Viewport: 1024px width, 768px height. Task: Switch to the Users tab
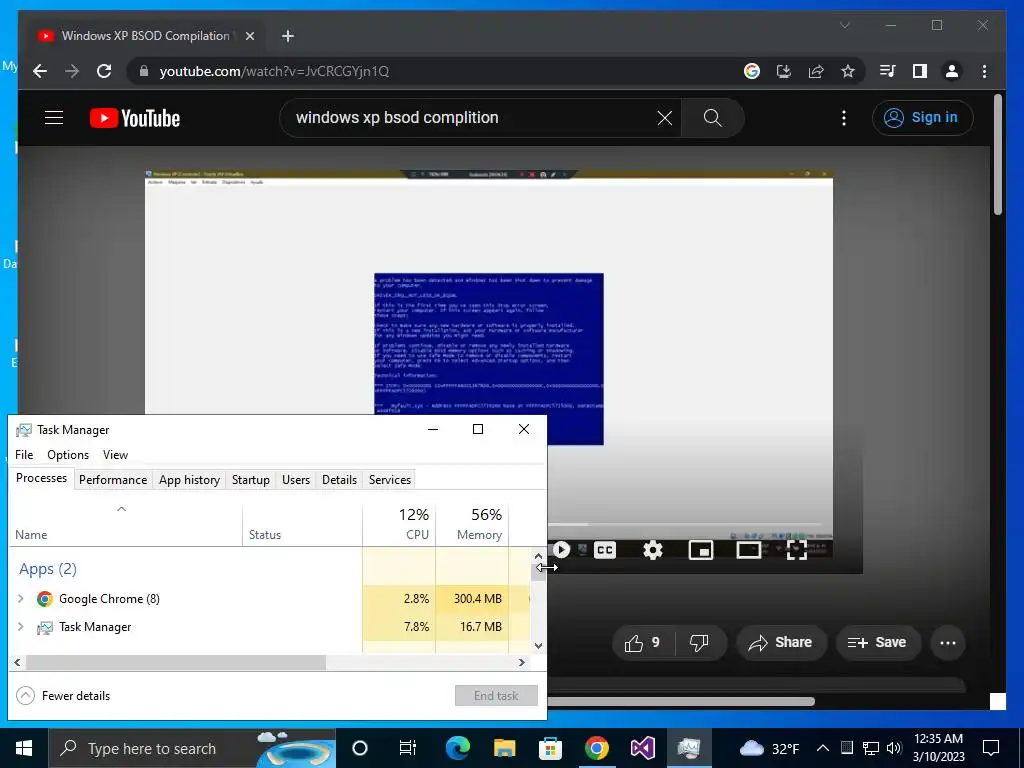[x=296, y=479]
